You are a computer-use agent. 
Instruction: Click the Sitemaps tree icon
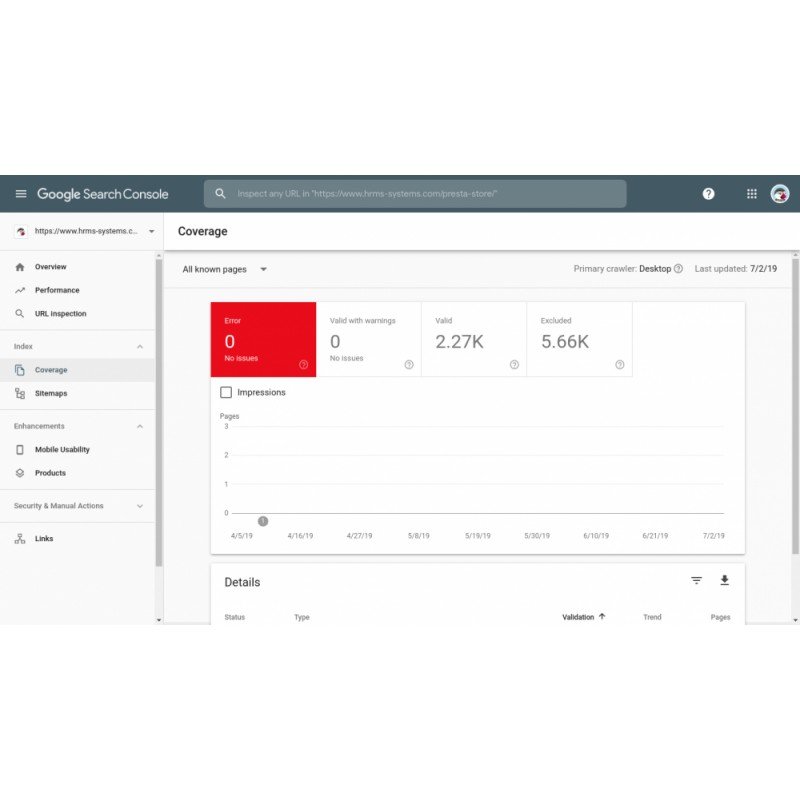20,393
